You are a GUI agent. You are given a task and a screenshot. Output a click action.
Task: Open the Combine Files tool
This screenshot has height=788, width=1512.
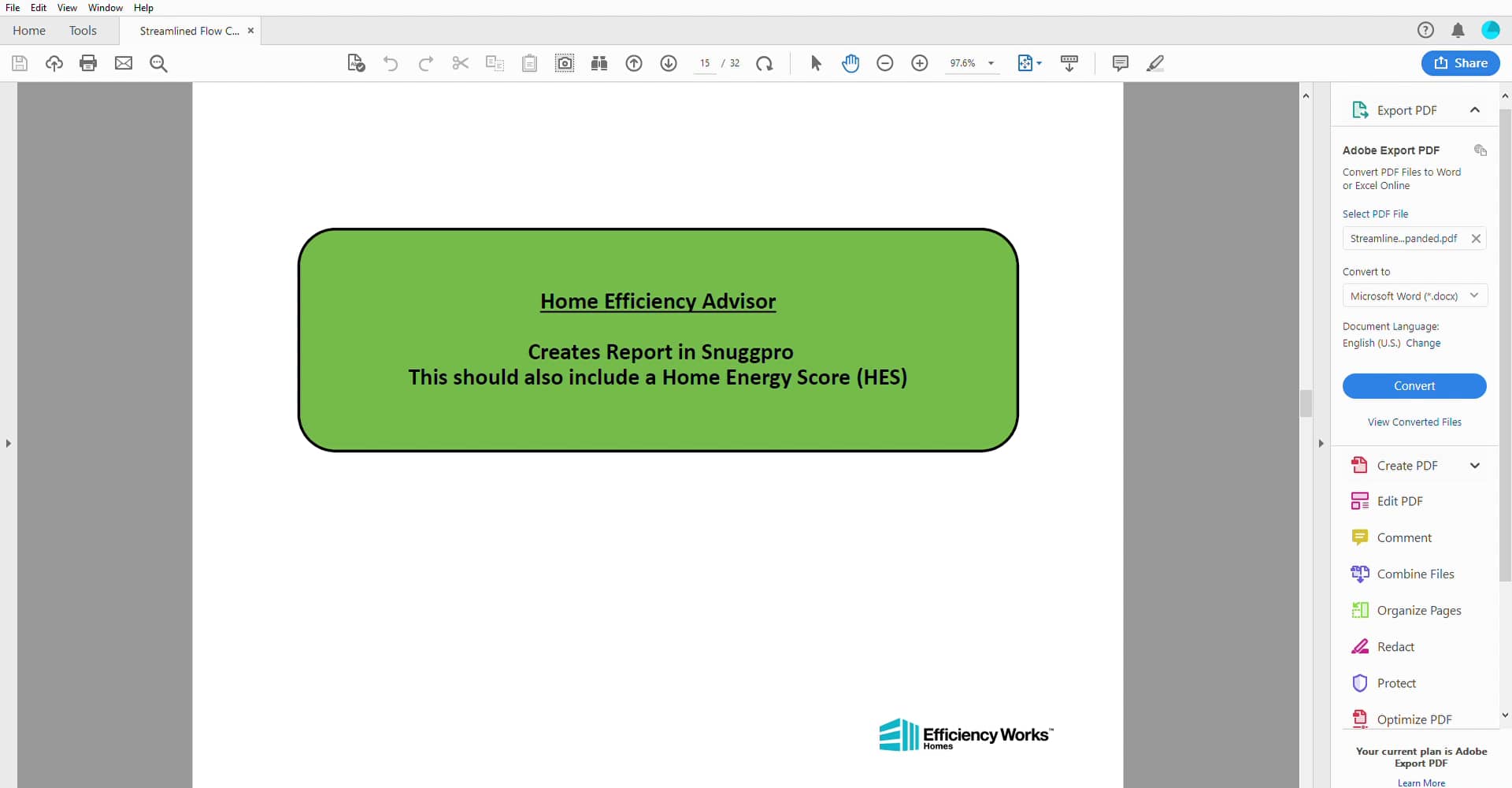[1417, 574]
